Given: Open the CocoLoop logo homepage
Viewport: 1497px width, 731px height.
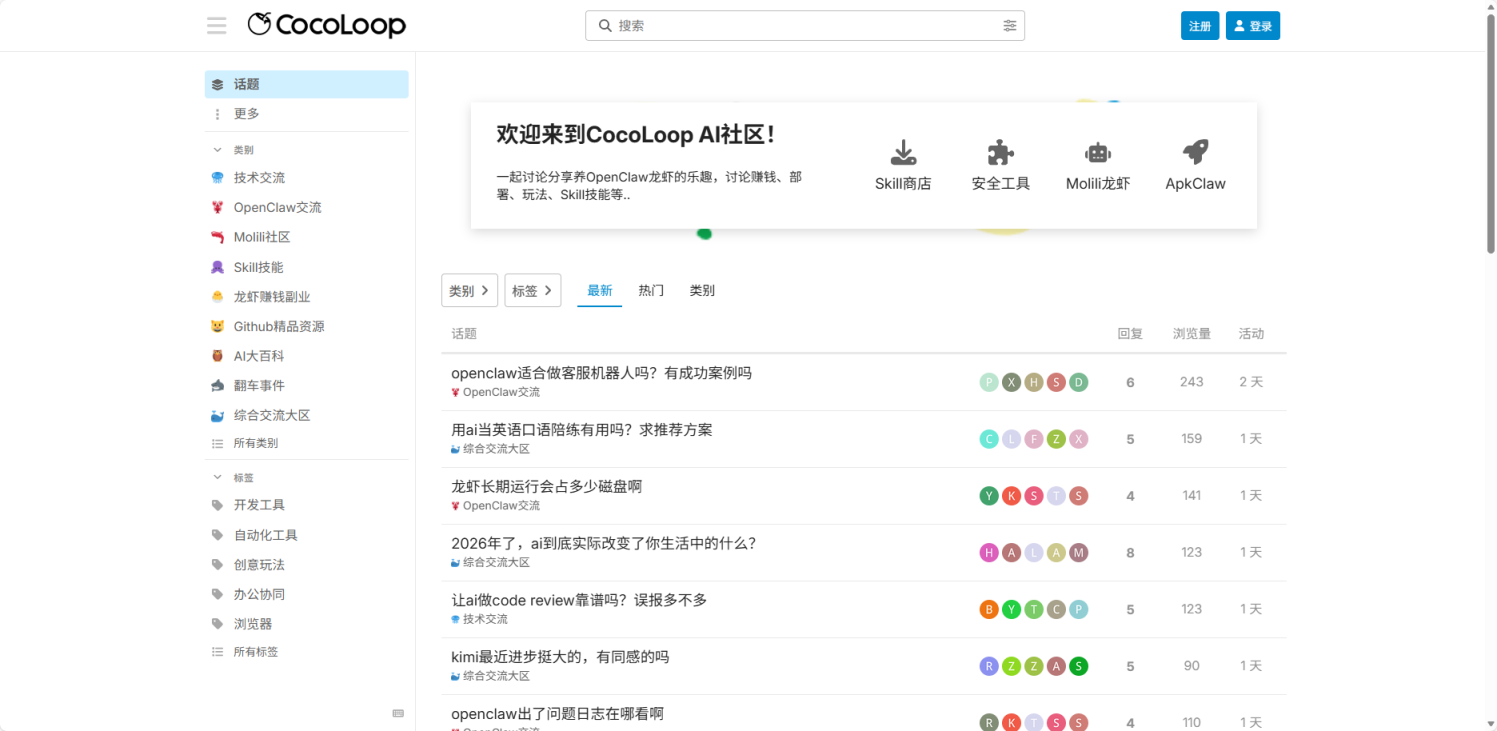Looking at the screenshot, I should pyautogui.click(x=327, y=25).
